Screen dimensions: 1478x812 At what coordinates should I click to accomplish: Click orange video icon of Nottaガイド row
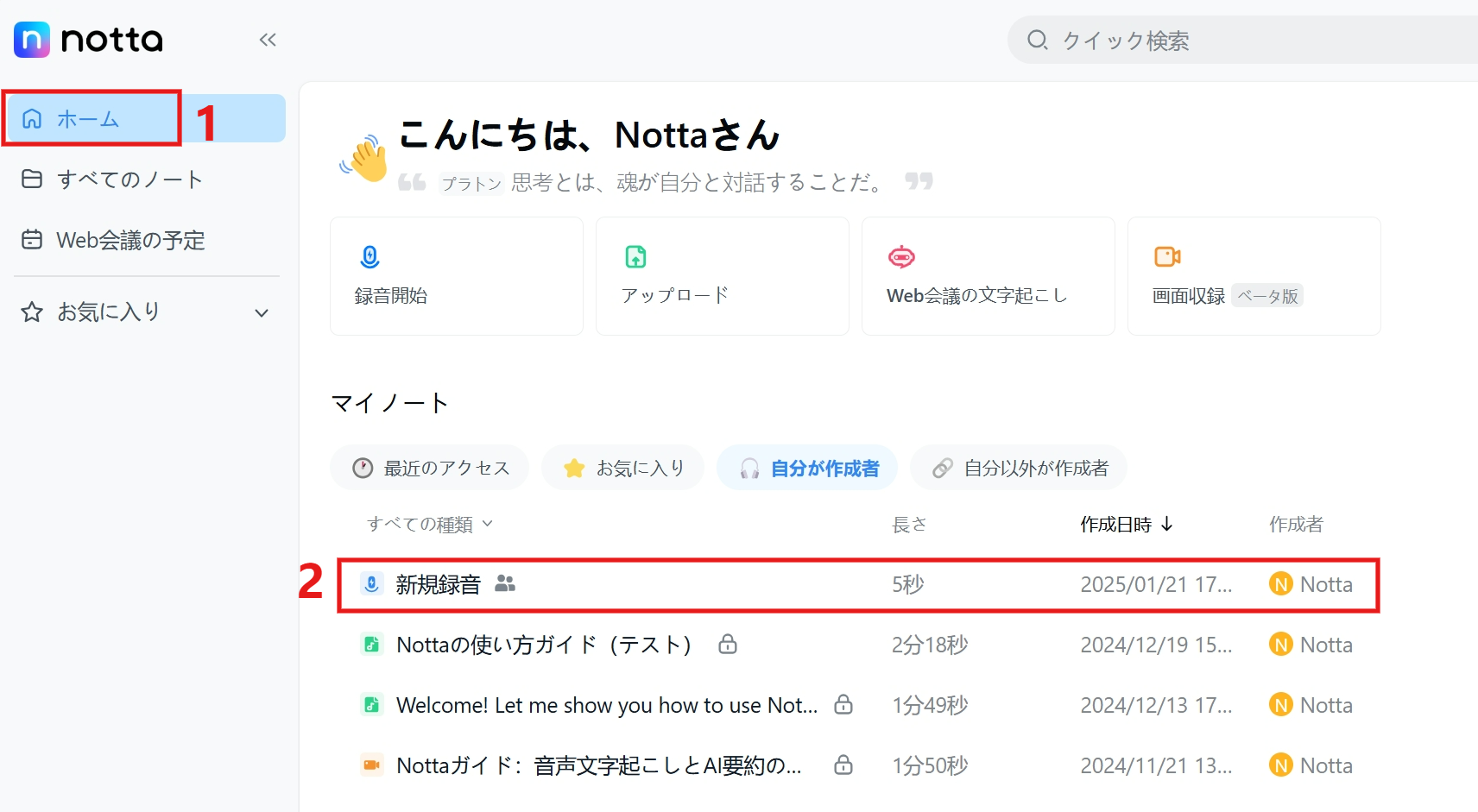click(x=371, y=765)
